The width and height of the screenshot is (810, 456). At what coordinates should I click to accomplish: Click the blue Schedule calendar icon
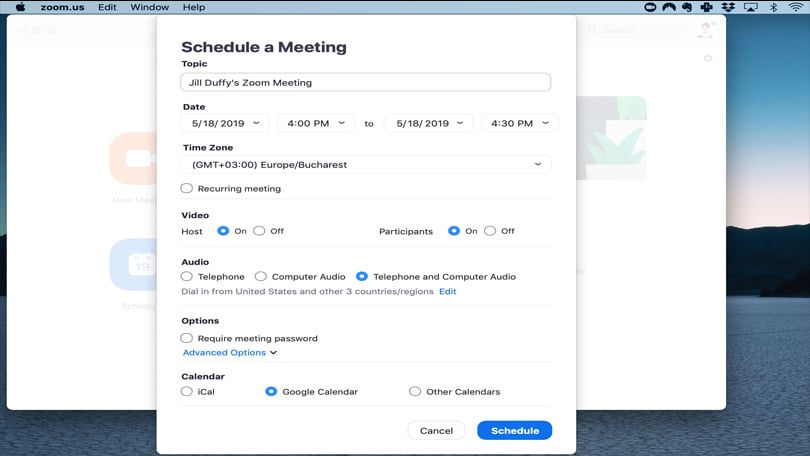tap(134, 265)
